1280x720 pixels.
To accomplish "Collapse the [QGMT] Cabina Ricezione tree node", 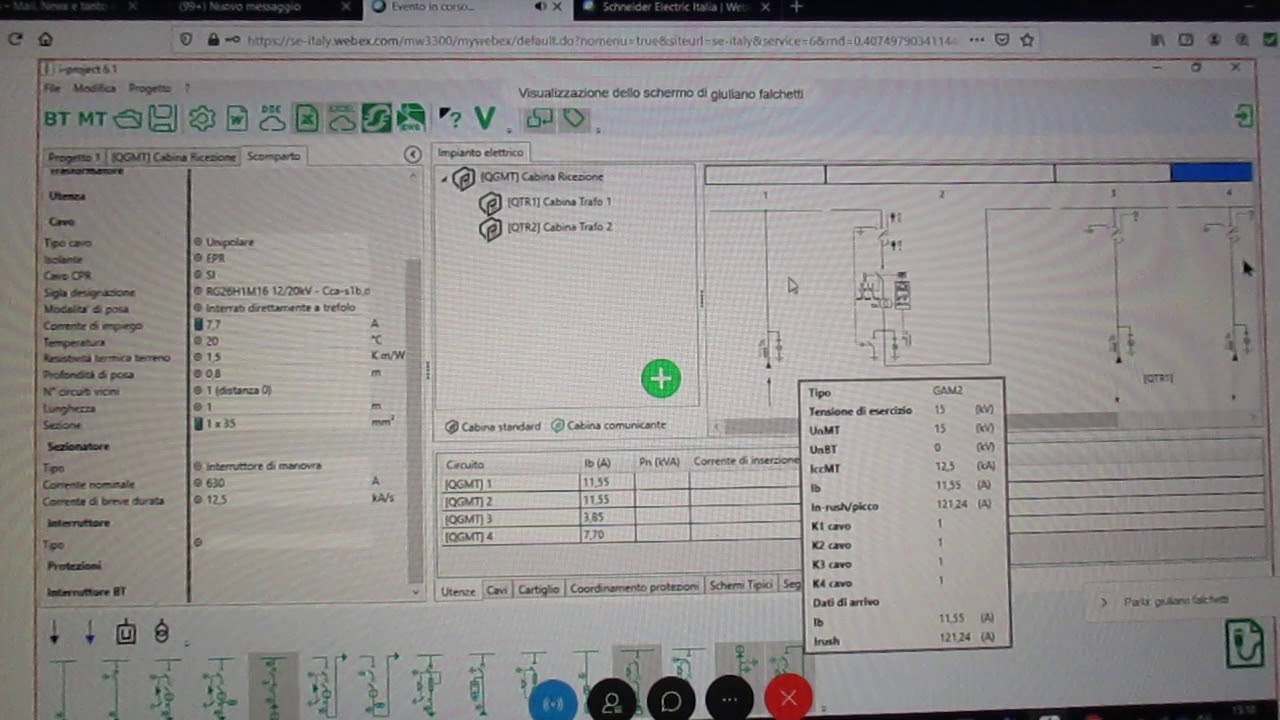I will coord(445,179).
